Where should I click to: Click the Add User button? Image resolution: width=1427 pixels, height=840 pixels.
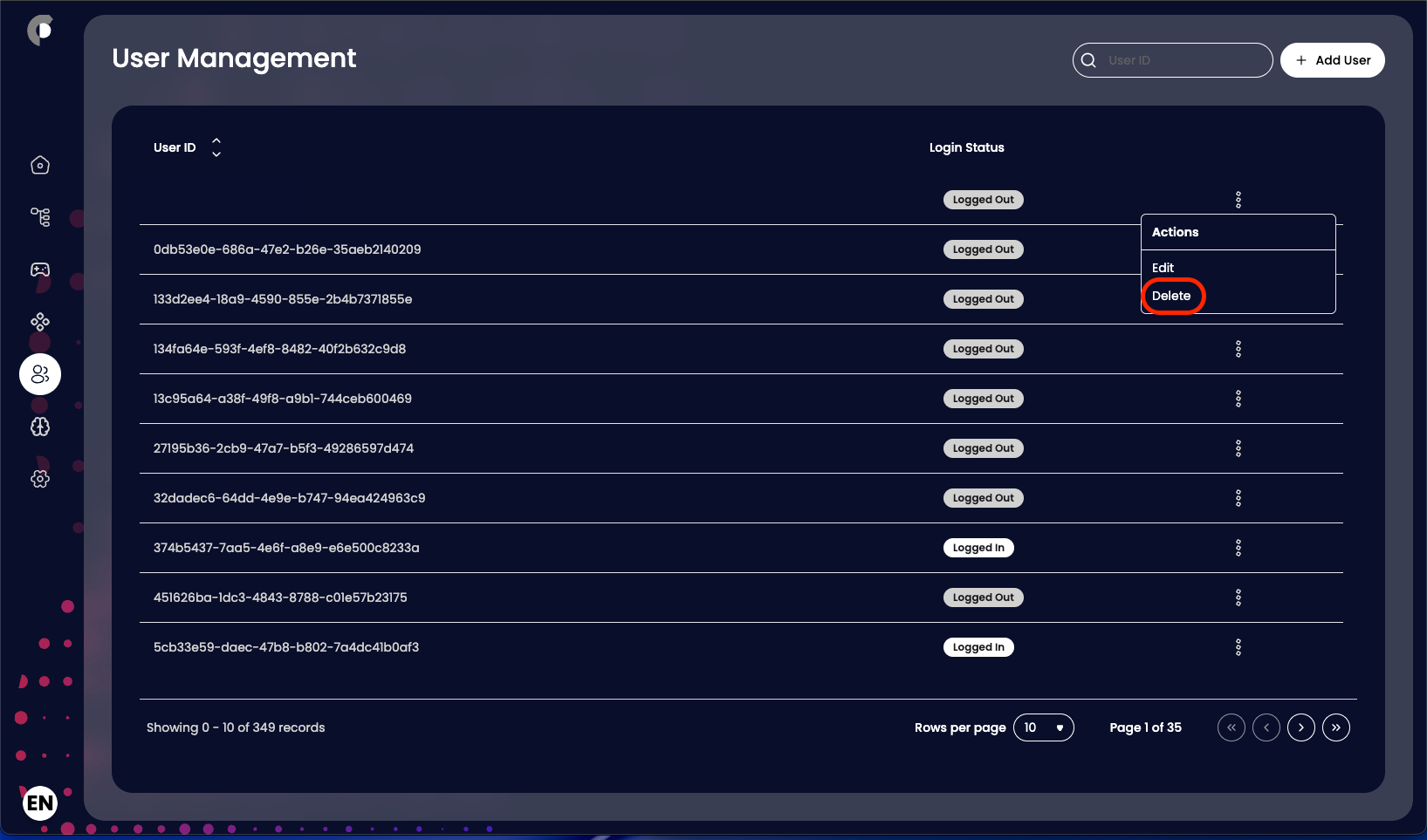(x=1332, y=59)
